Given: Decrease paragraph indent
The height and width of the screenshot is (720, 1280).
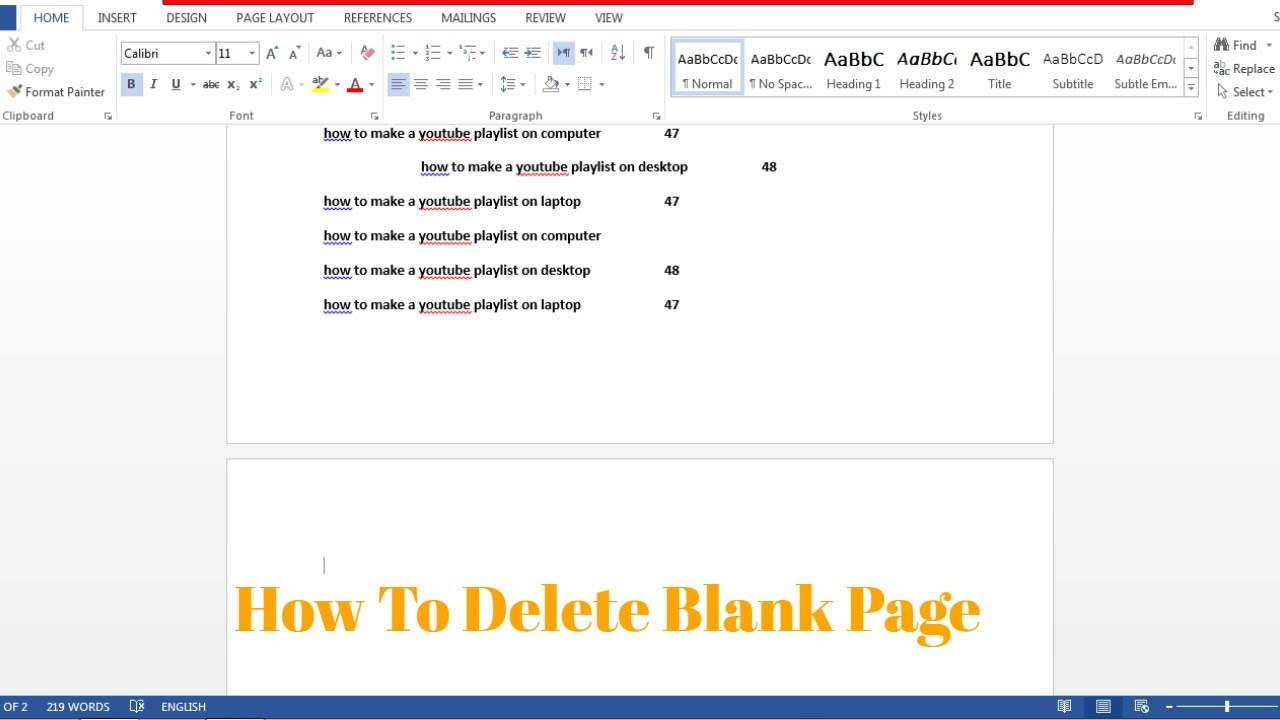Looking at the screenshot, I should point(510,53).
